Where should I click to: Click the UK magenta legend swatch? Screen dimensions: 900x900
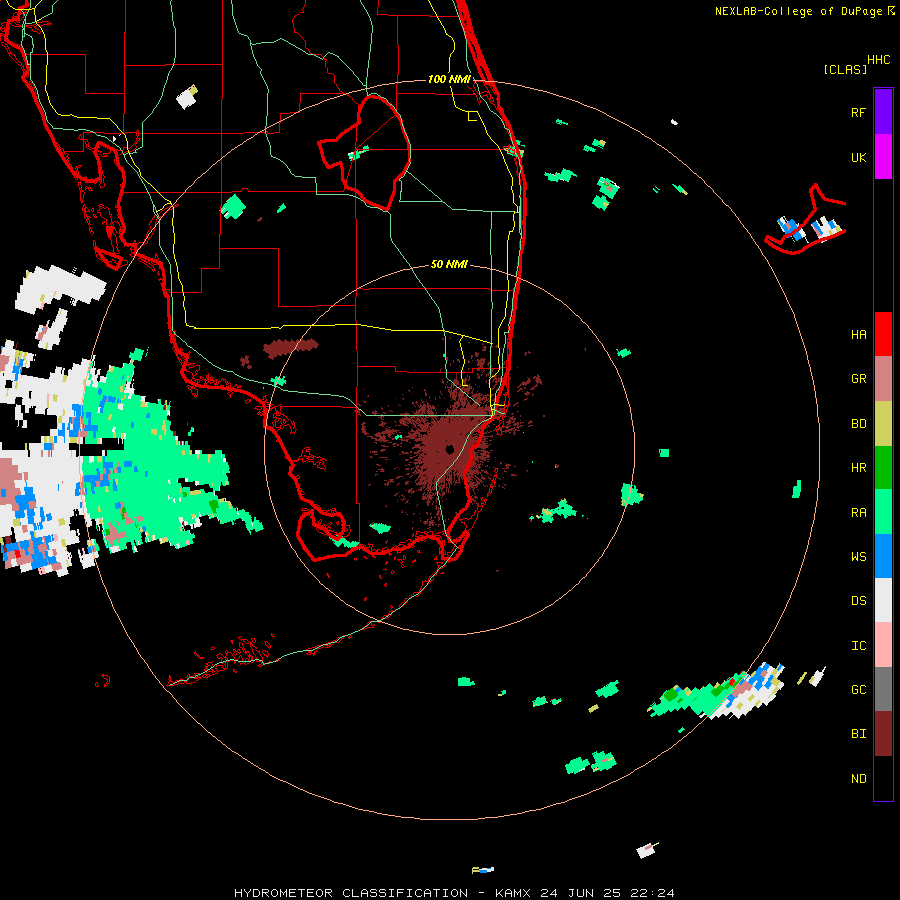pos(883,157)
